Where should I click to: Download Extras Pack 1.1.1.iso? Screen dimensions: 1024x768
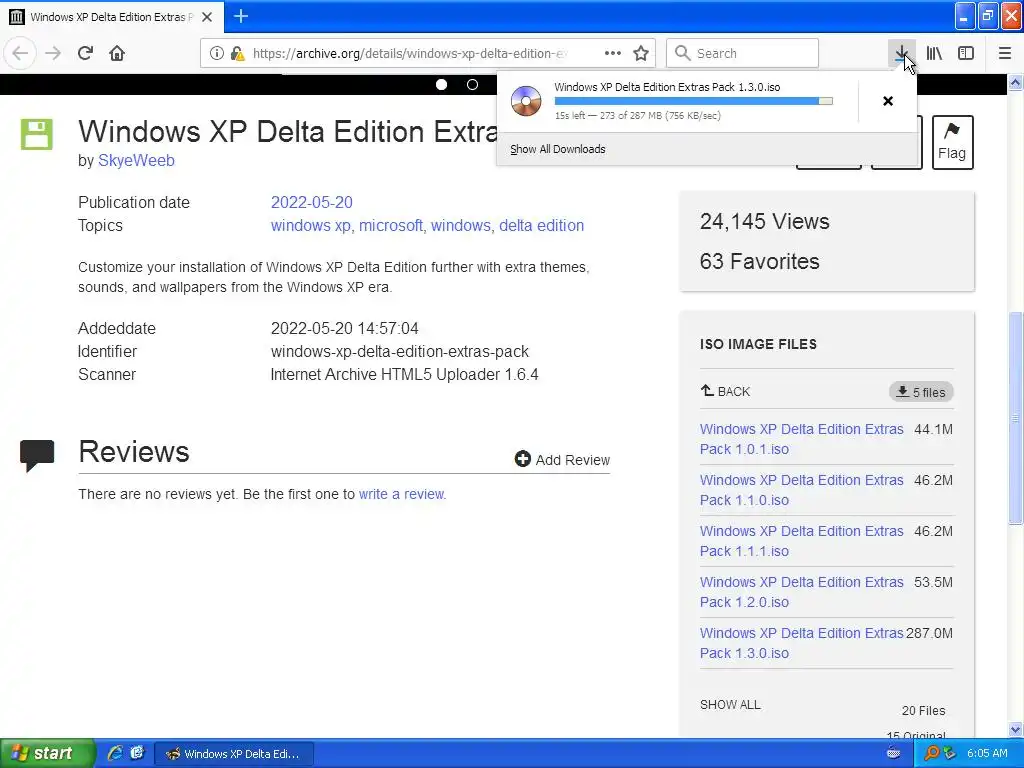[x=801, y=541]
